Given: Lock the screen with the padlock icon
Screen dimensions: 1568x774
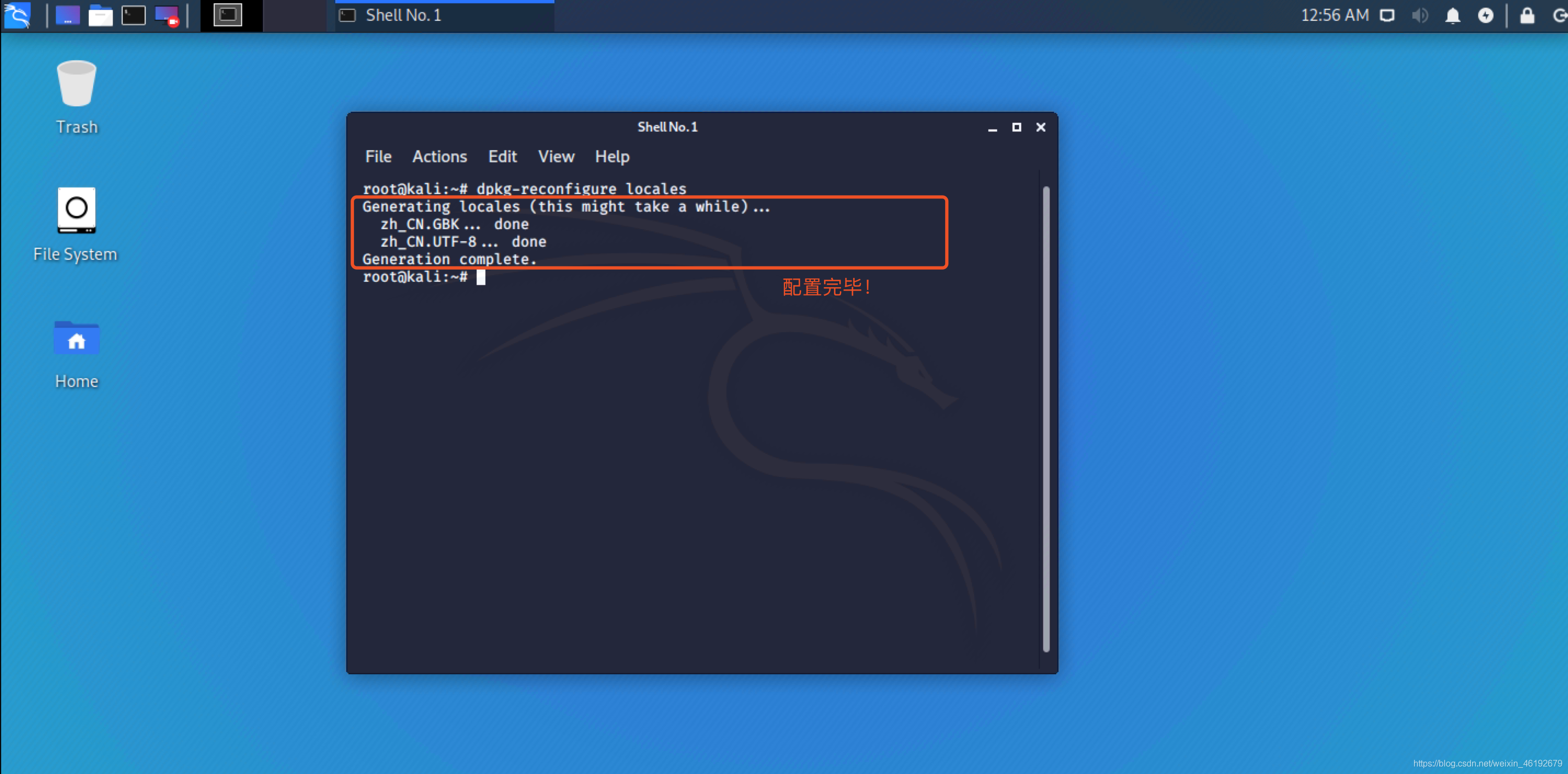Looking at the screenshot, I should point(1527,15).
